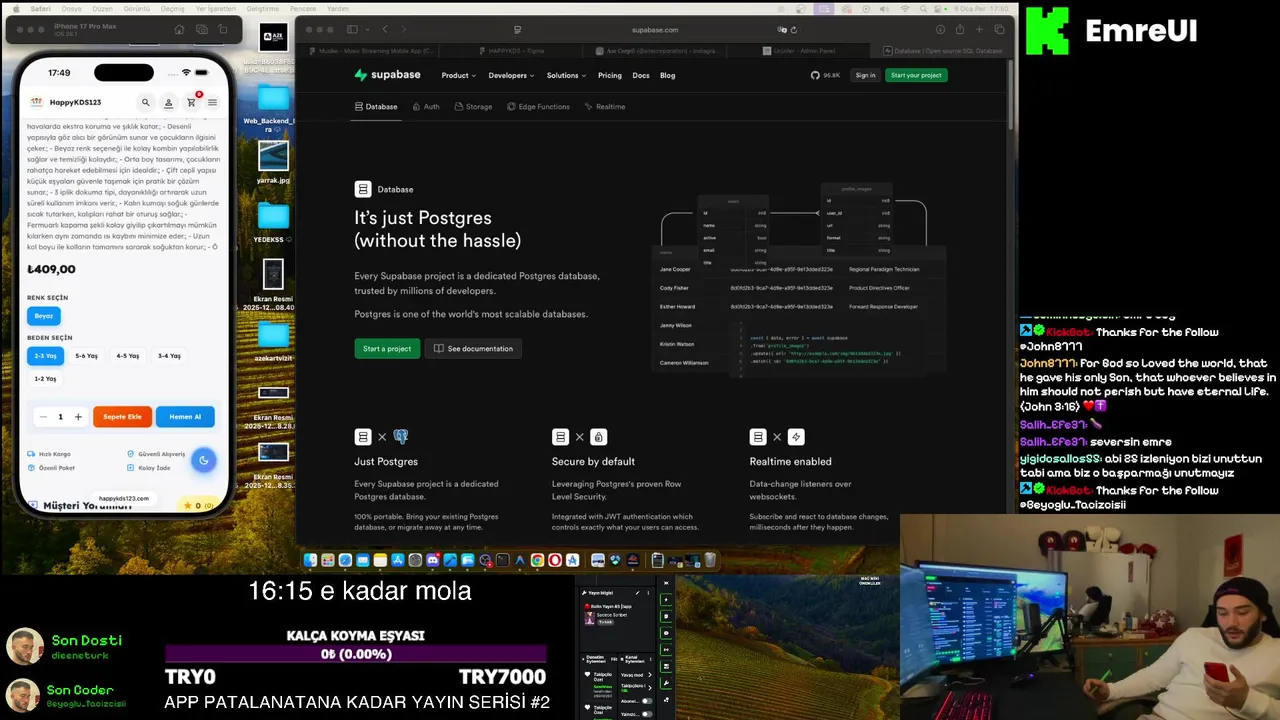Expand the Product dropdown menu
Viewport: 1280px width, 720px height.
tap(458, 75)
